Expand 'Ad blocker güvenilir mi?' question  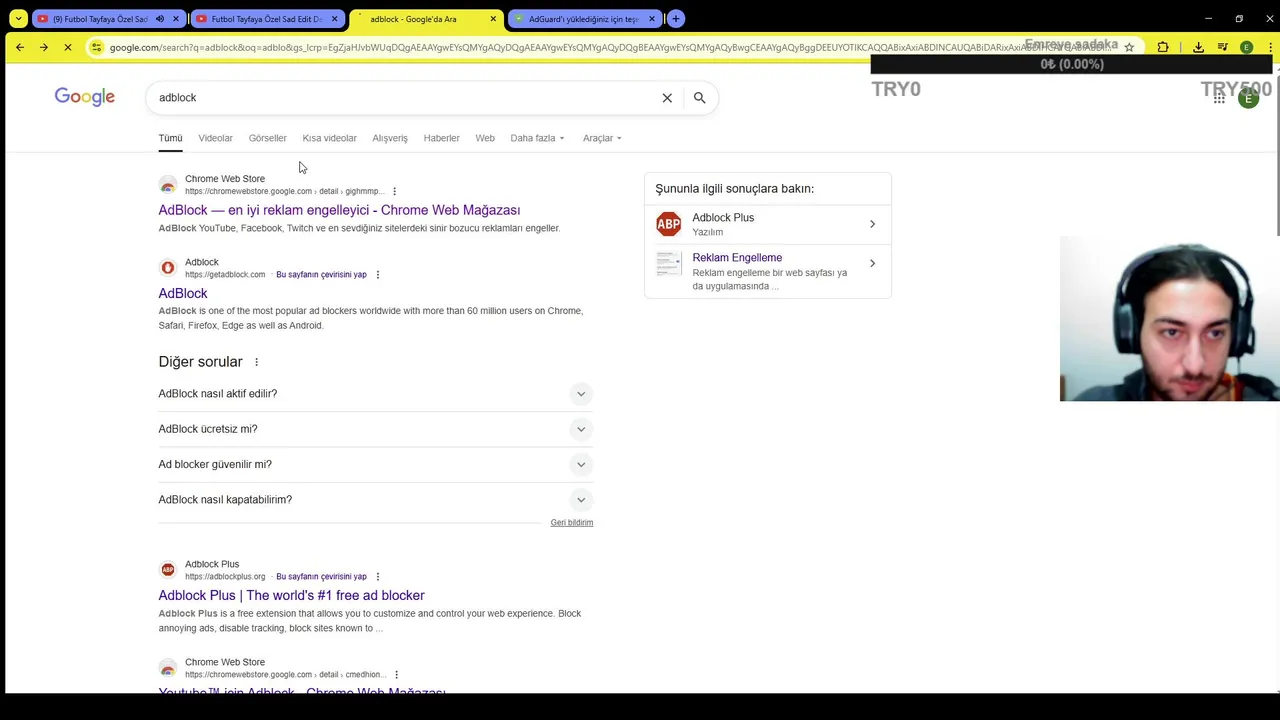click(375, 464)
